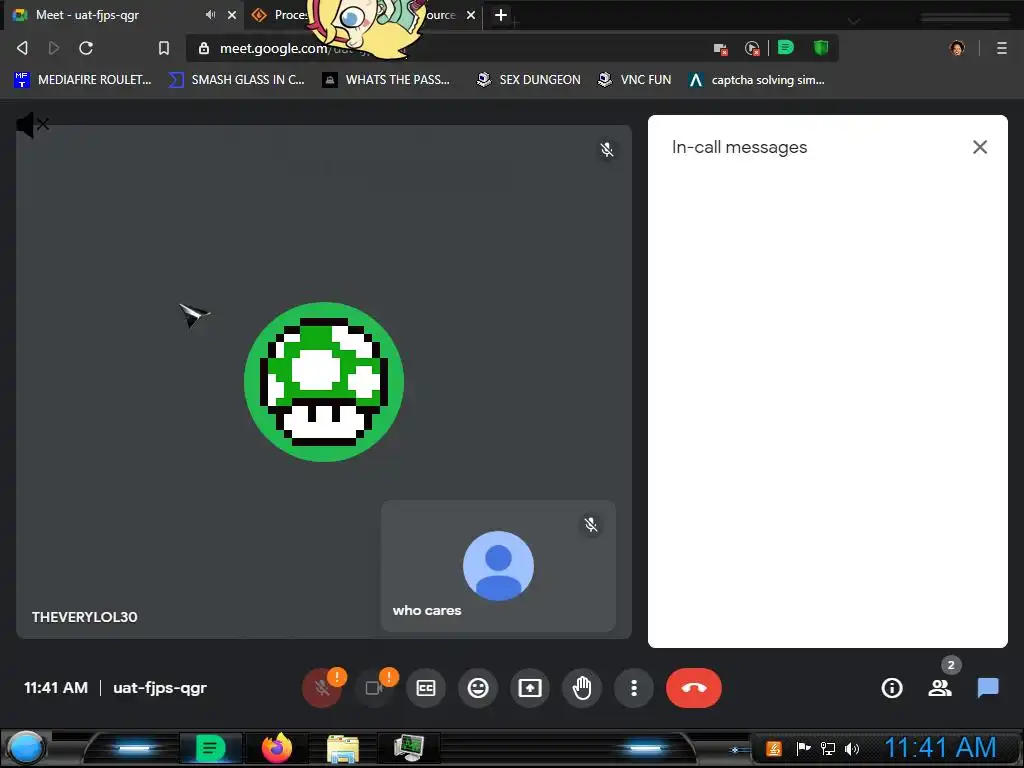Click the green chat extension icon

pyautogui.click(x=786, y=48)
